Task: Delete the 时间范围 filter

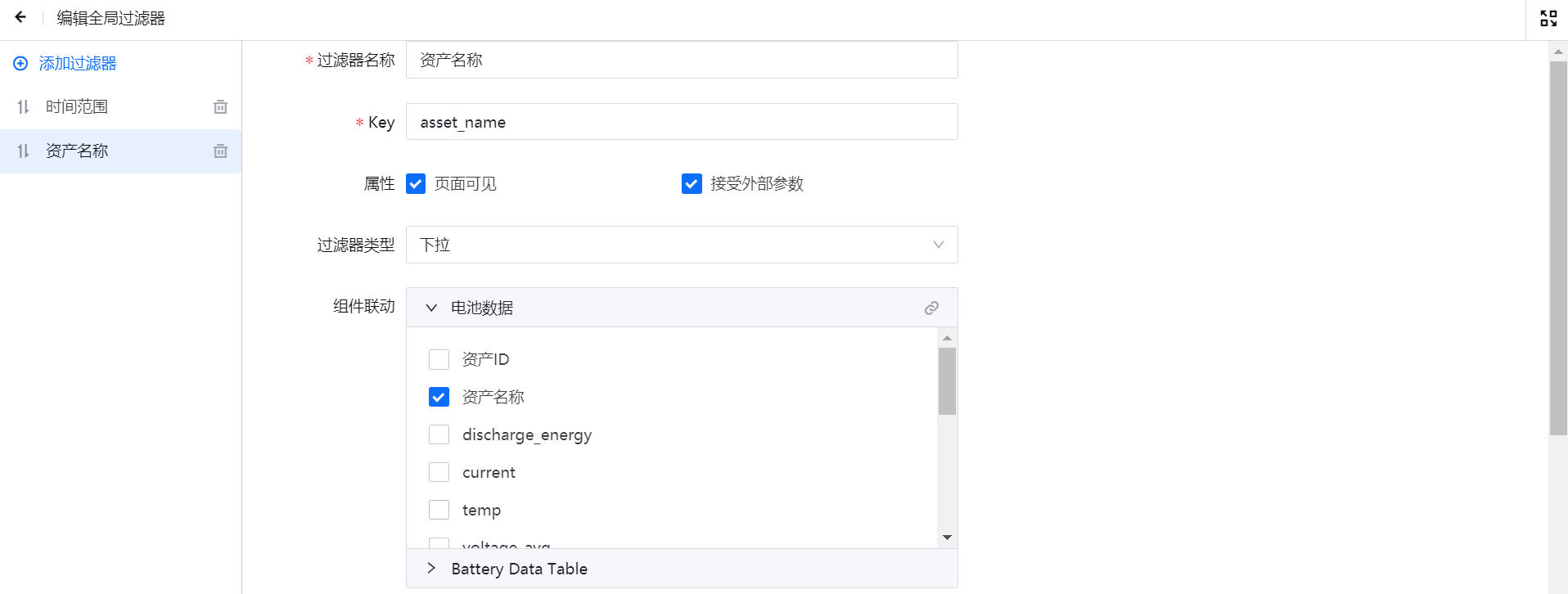Action: (220, 107)
